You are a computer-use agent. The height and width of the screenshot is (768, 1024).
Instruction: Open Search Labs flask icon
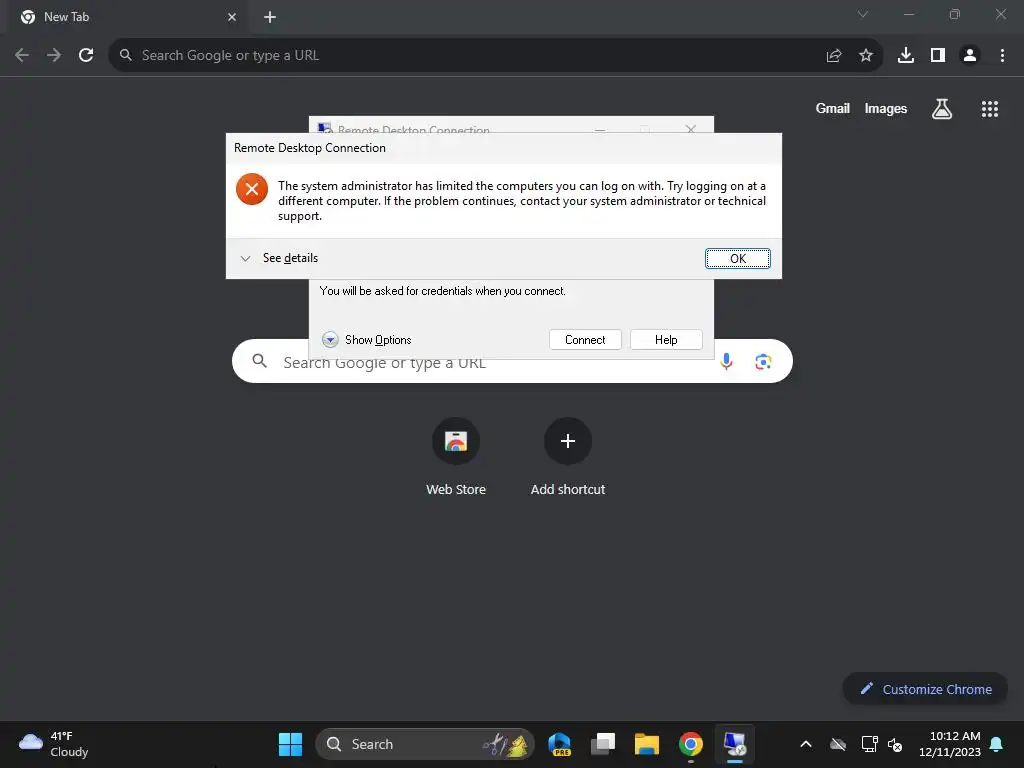coord(942,108)
